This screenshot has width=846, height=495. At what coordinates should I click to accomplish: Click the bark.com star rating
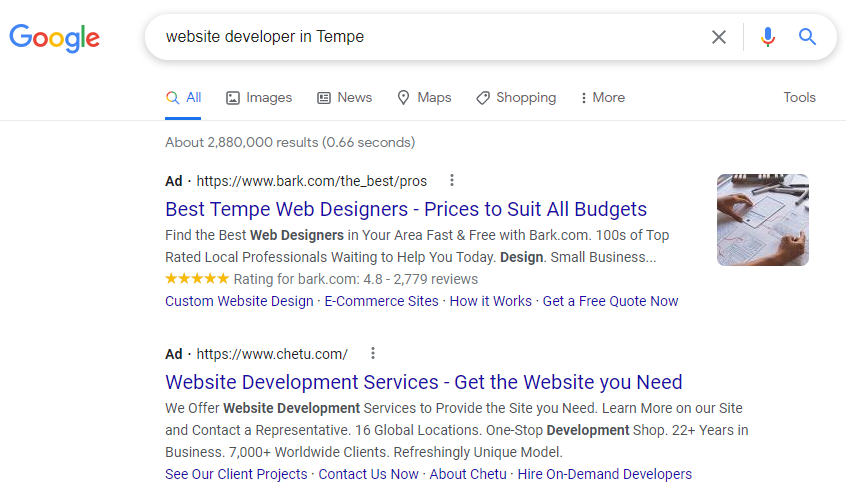tap(197, 279)
